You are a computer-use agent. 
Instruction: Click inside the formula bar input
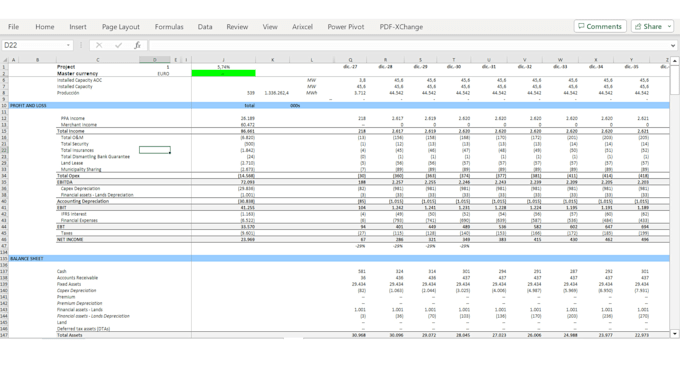coord(409,45)
